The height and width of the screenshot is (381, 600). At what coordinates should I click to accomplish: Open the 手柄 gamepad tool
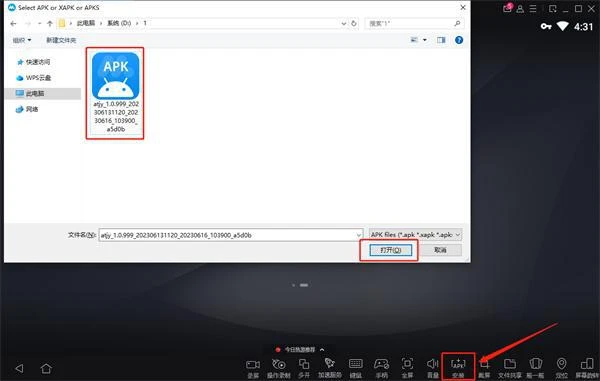[381, 368]
